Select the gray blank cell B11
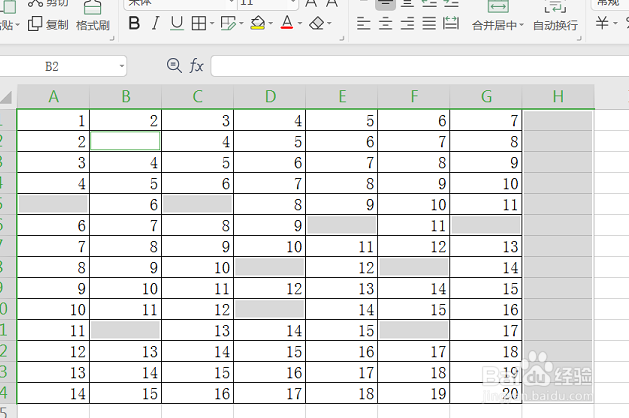Image resolution: width=629 pixels, height=418 pixels. click(x=126, y=330)
